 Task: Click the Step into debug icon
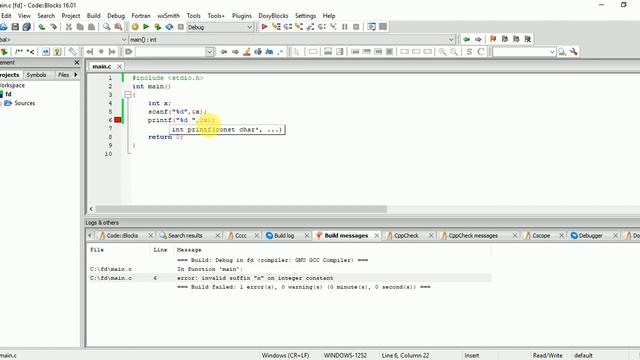(299, 27)
